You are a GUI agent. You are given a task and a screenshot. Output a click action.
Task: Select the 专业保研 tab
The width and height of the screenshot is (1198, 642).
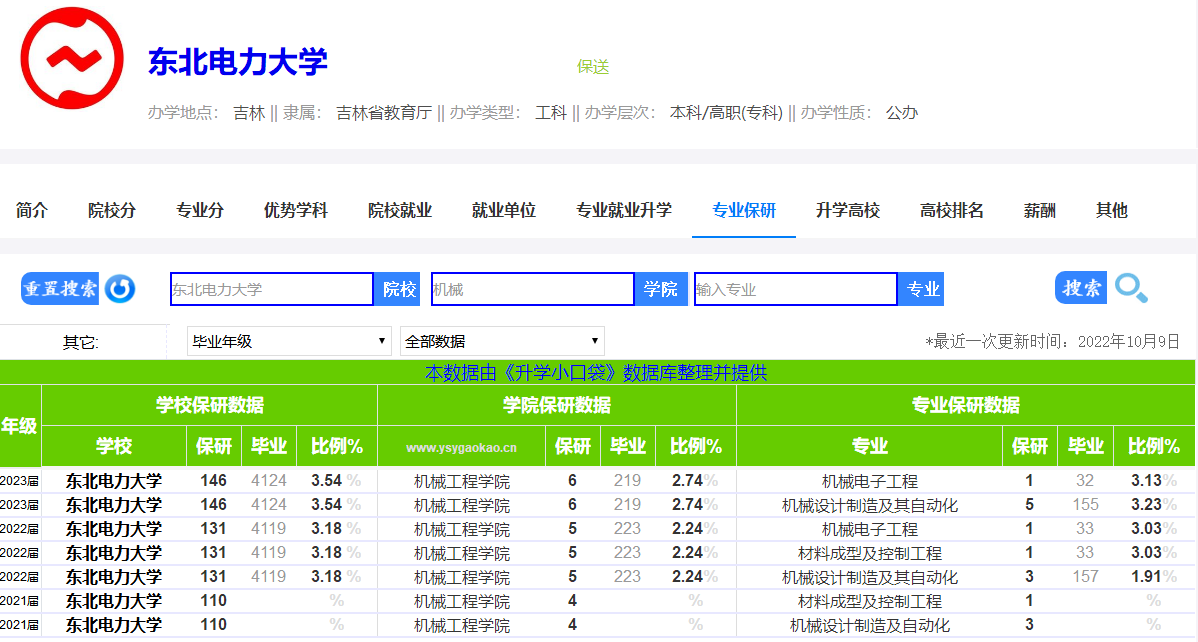[x=744, y=210]
